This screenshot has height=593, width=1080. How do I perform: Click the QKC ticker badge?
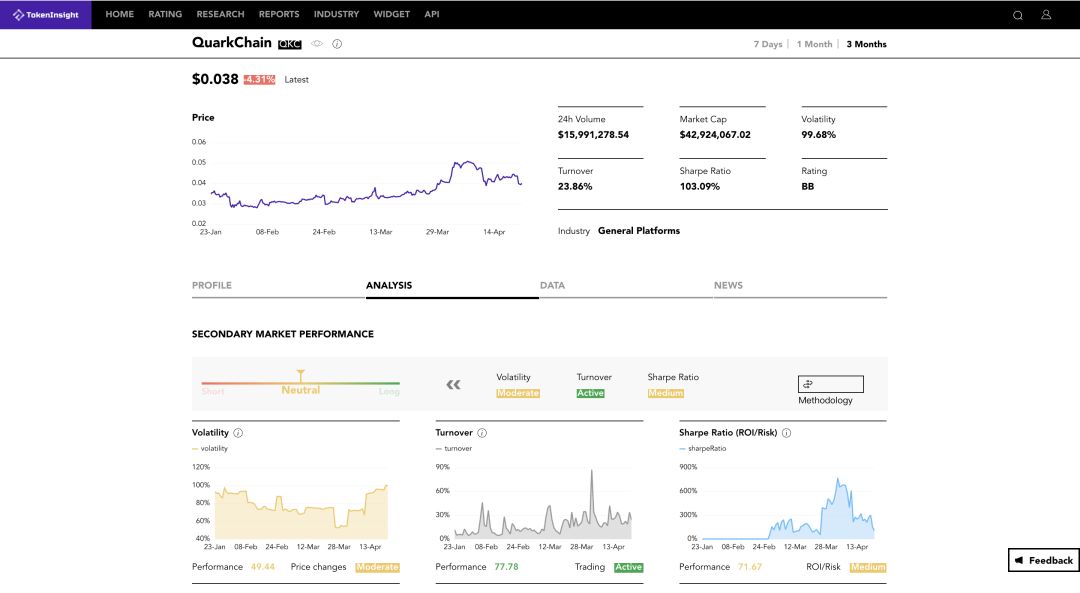tap(289, 44)
